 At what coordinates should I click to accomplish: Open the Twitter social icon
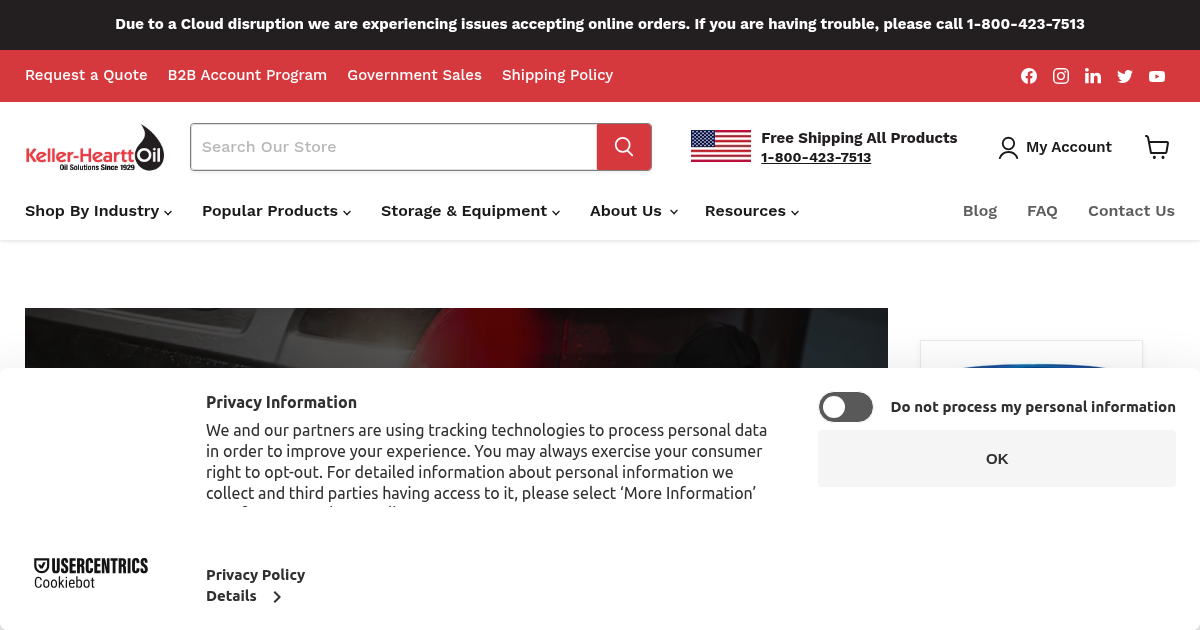1125,76
